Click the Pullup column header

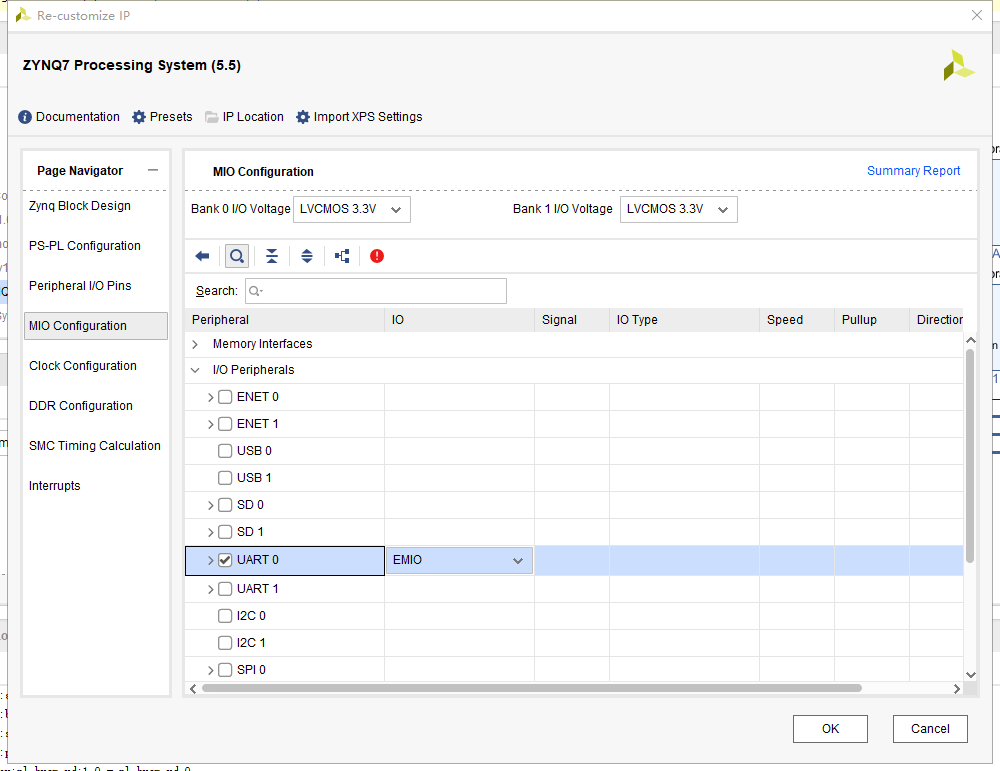point(872,320)
